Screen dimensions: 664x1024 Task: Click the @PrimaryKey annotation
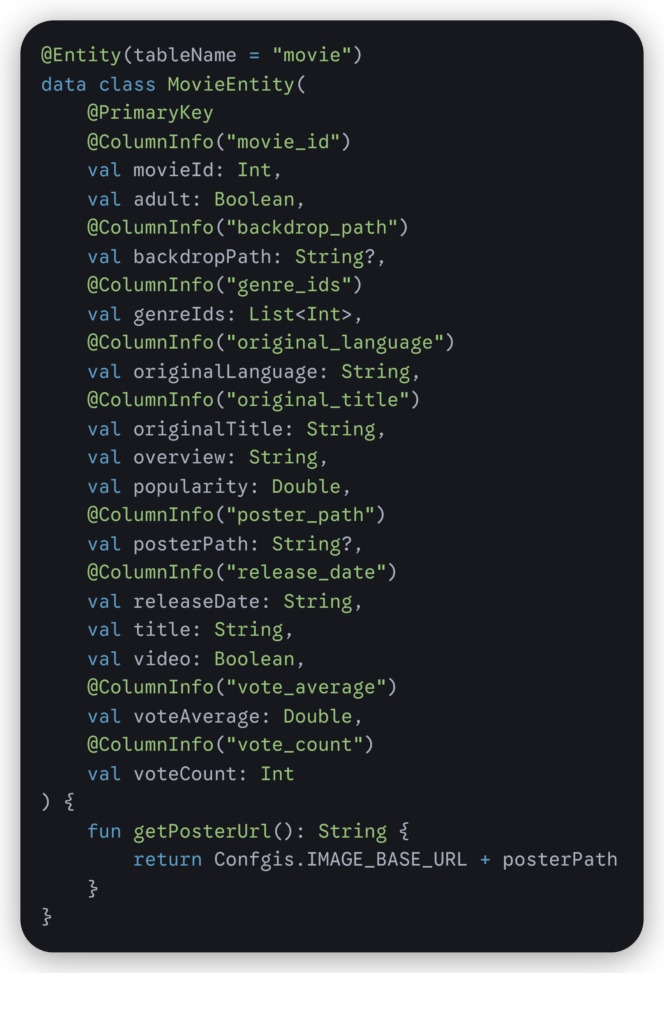click(x=149, y=113)
